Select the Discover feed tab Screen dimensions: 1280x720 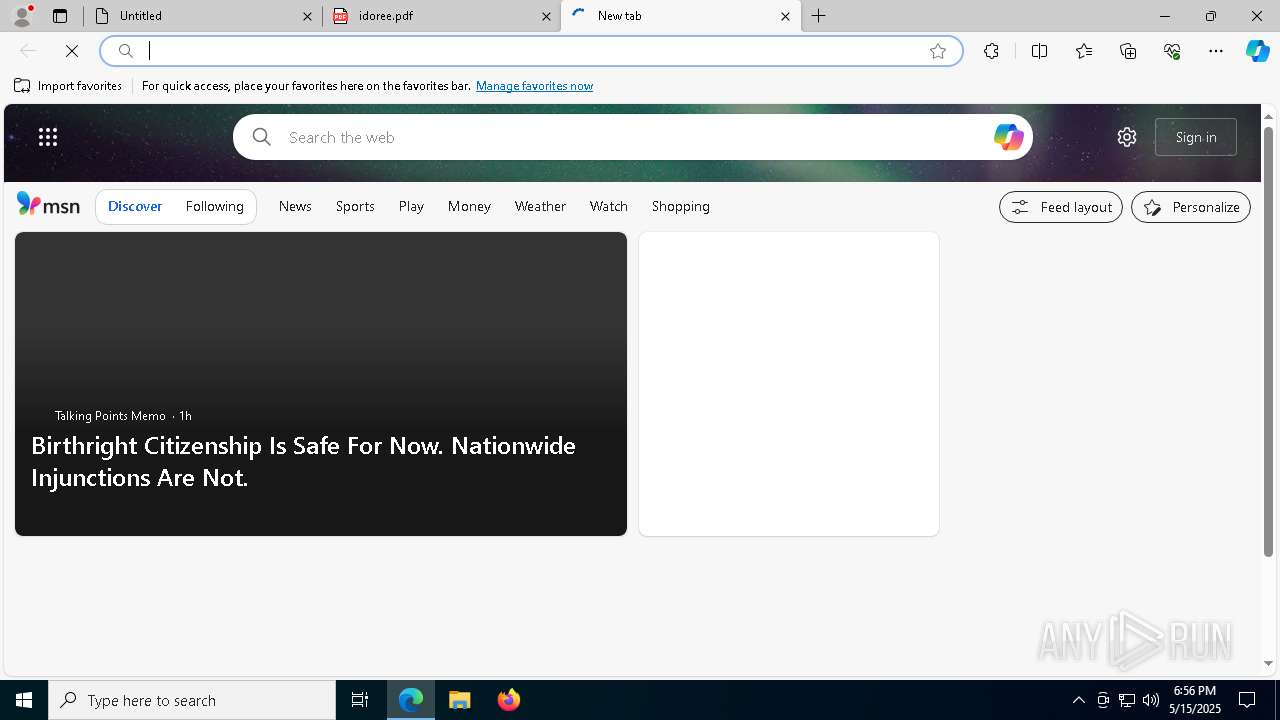[135, 206]
